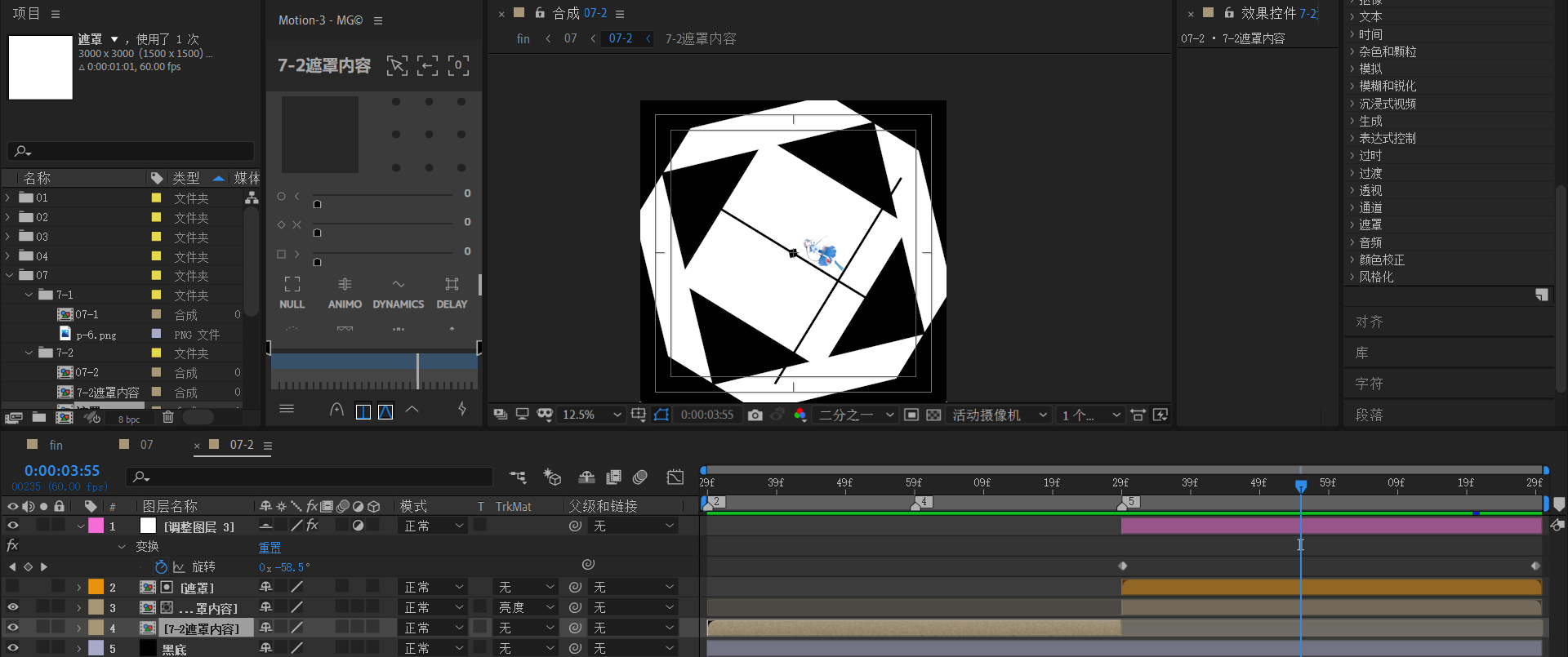Open view layout dropdown 1 个

(x=1090, y=415)
